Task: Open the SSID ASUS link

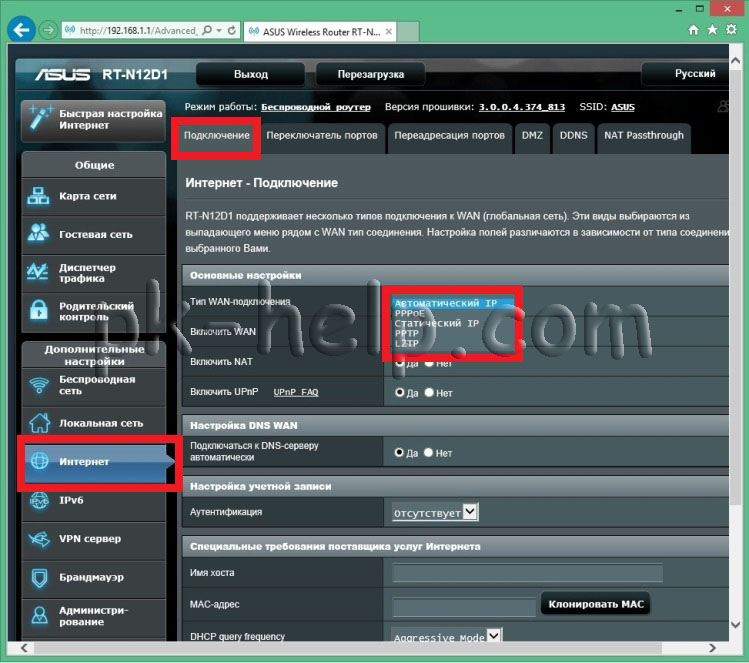Action: click(623, 107)
